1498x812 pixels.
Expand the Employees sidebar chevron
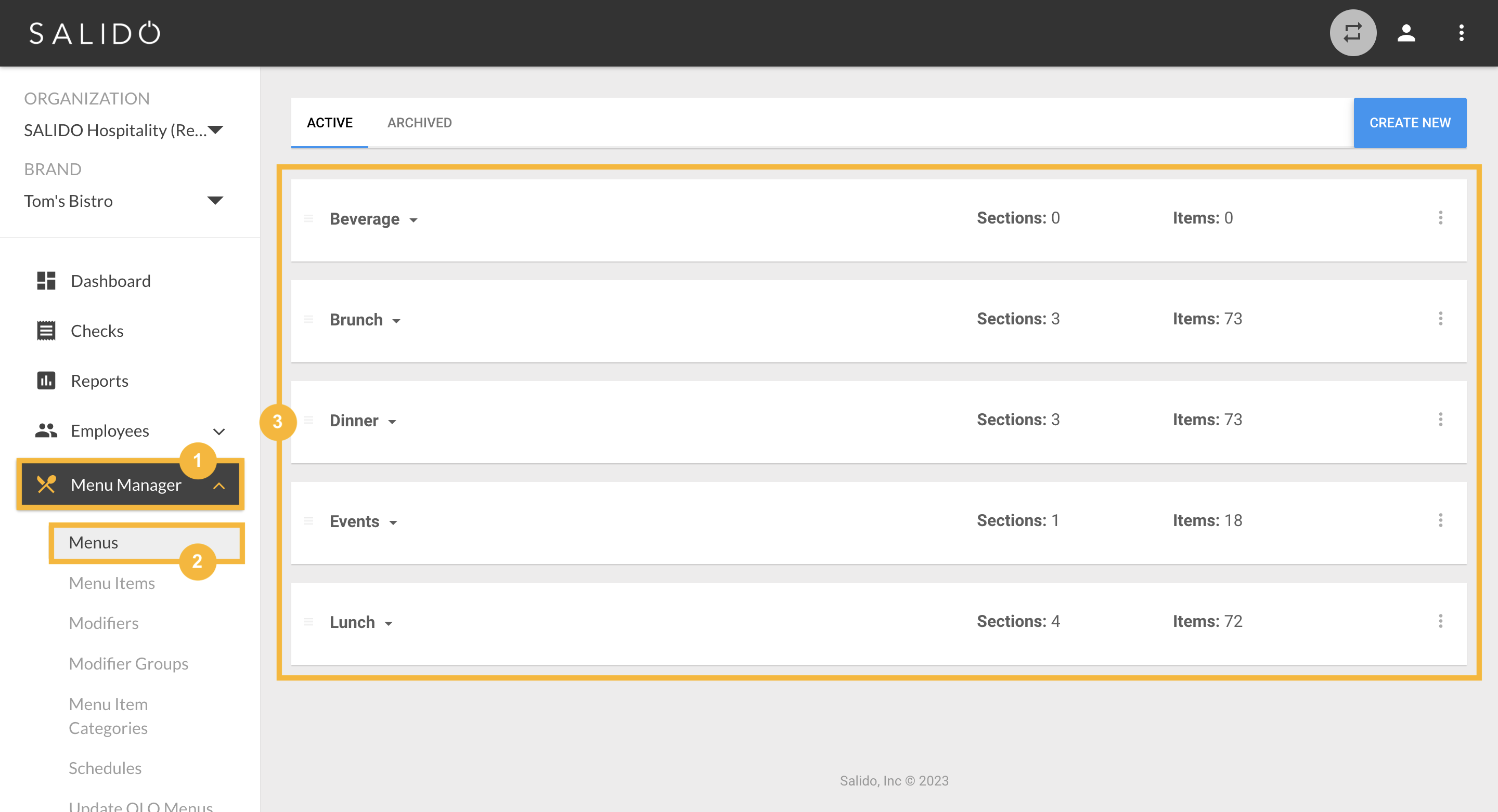click(219, 431)
